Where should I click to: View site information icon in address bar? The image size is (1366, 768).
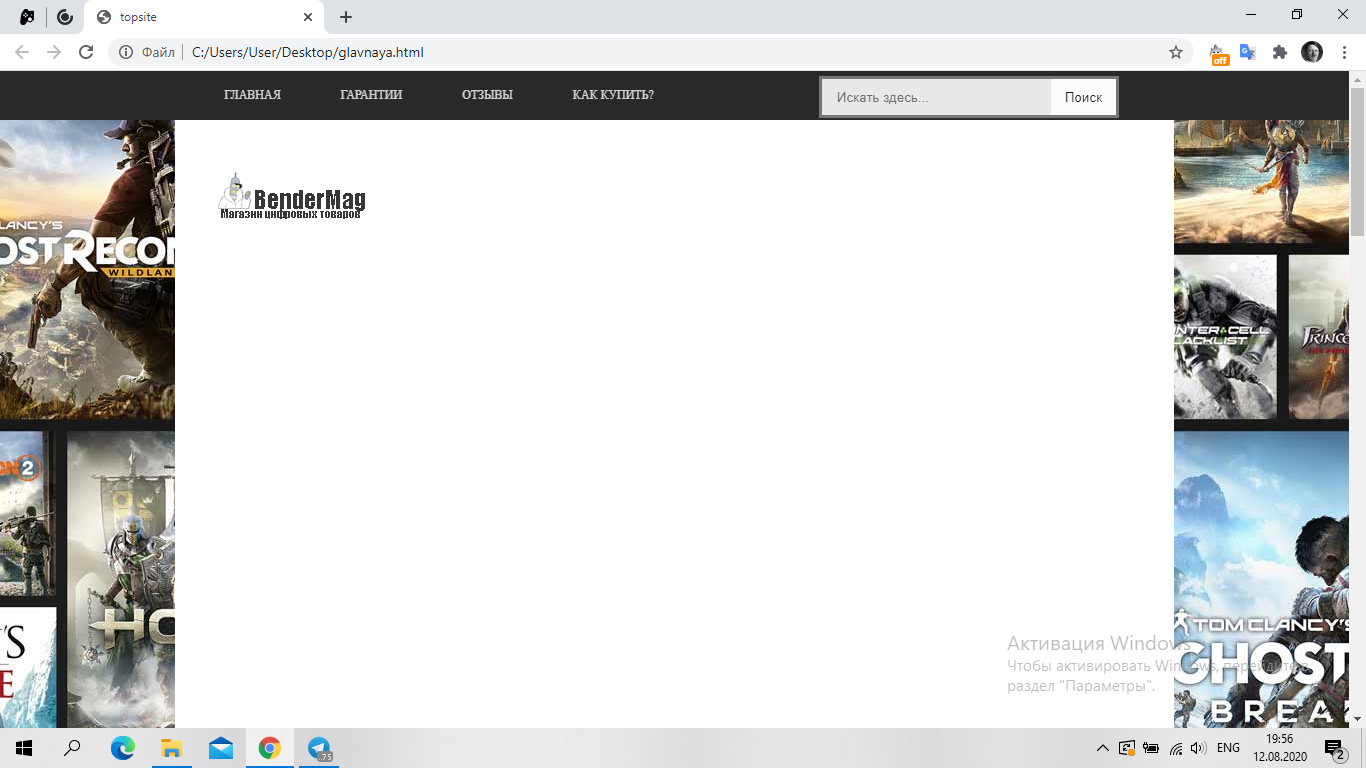coord(126,52)
